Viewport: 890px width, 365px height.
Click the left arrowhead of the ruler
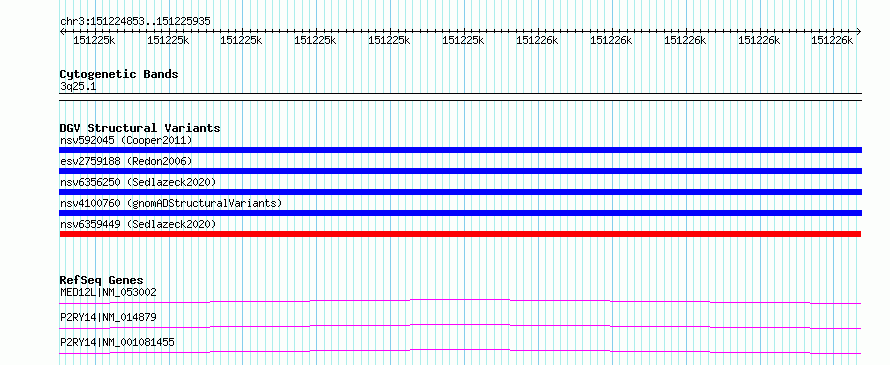click(x=62, y=31)
